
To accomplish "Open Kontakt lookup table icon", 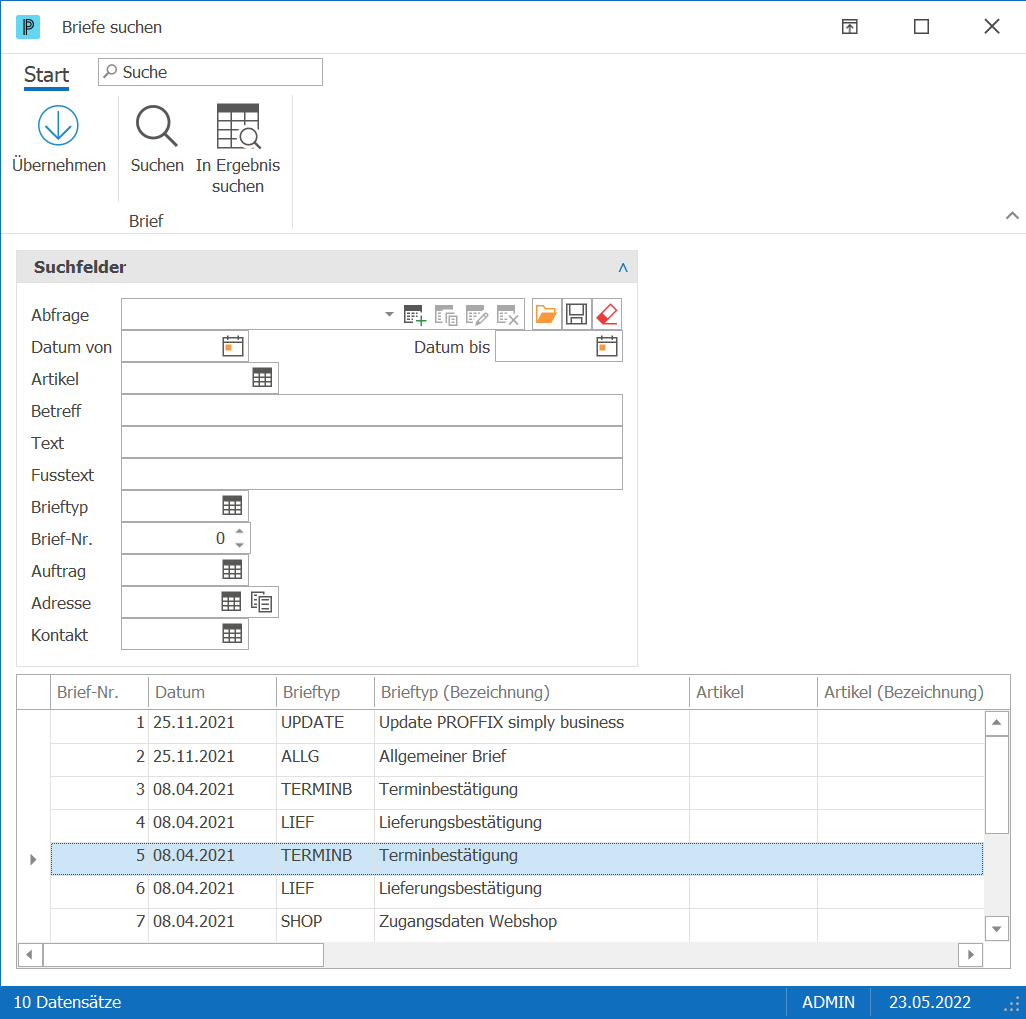I will tap(232, 634).
